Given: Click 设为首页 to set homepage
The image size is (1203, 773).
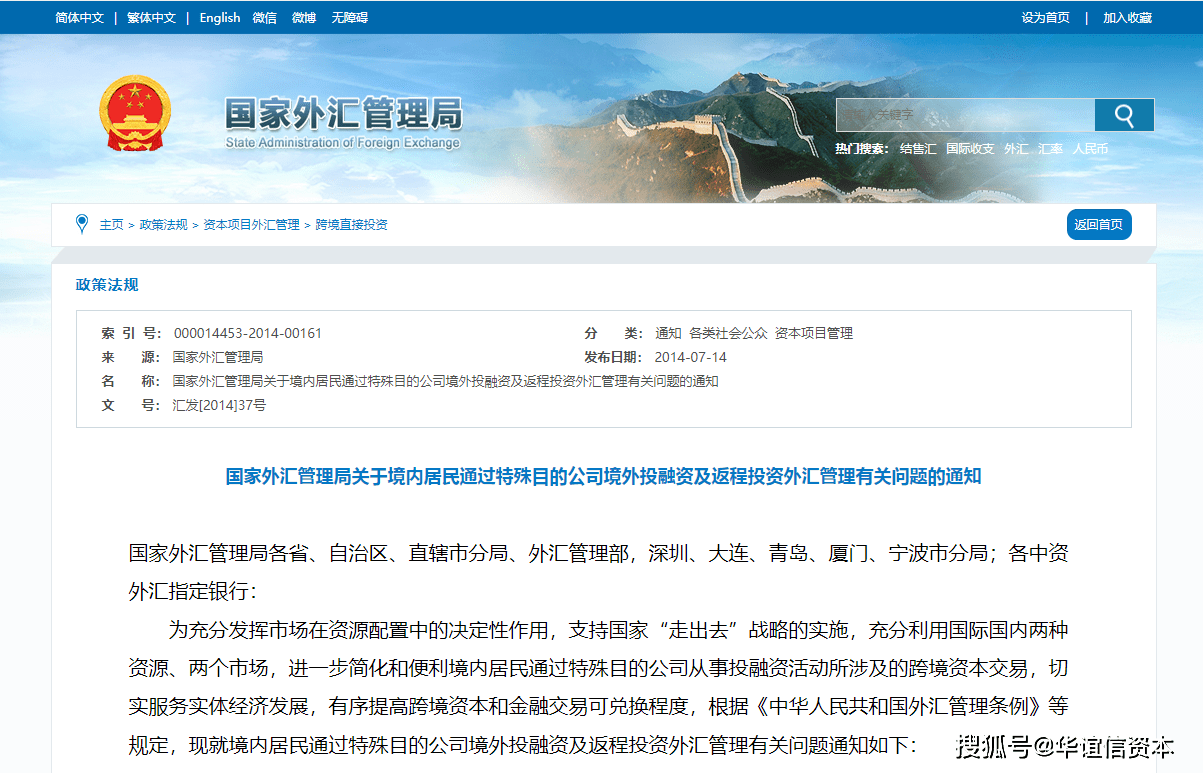Looking at the screenshot, I should (x=1043, y=17).
